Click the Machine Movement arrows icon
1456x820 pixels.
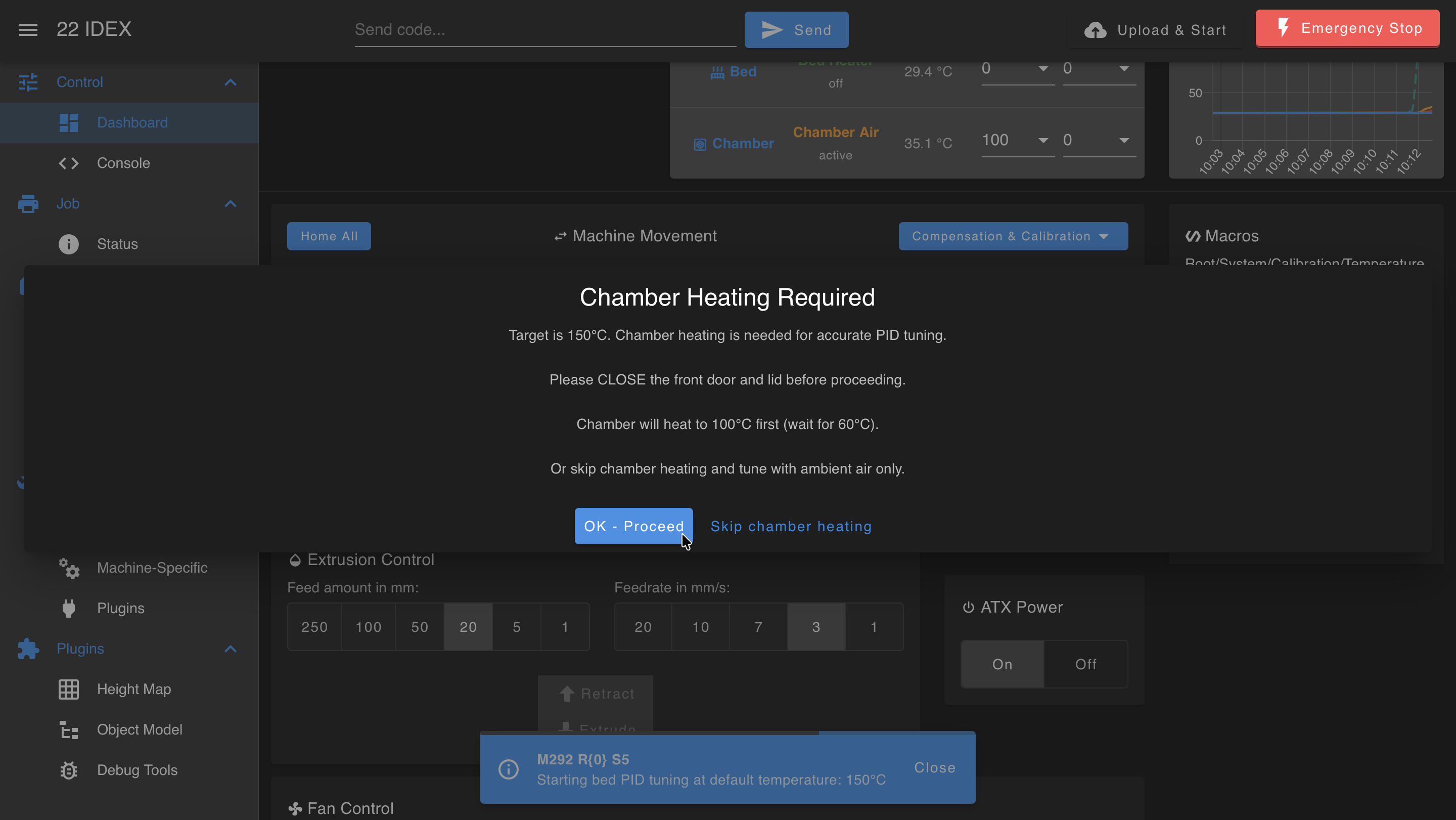click(560, 236)
